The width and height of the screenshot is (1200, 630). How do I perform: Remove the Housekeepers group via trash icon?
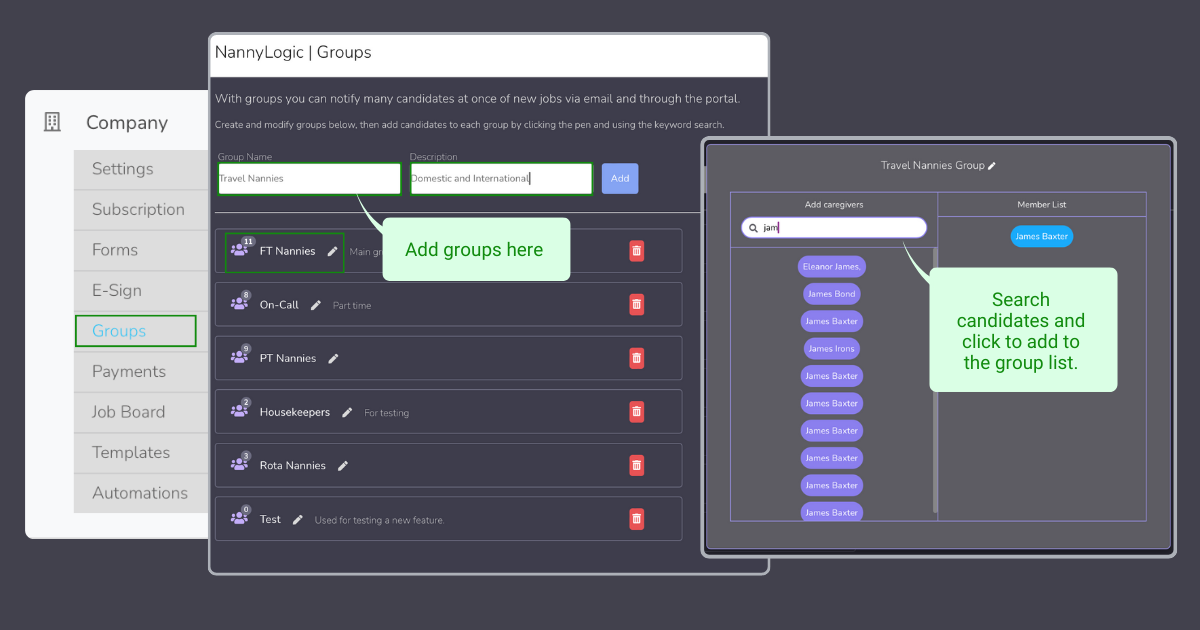(x=636, y=411)
